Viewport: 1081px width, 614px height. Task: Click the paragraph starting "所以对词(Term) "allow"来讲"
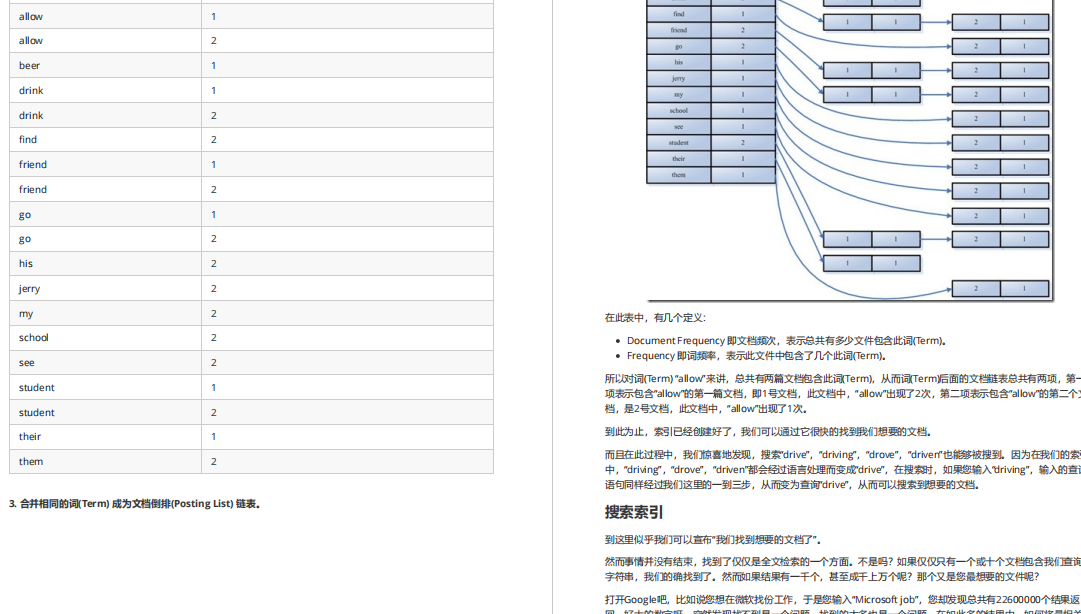[842, 393]
